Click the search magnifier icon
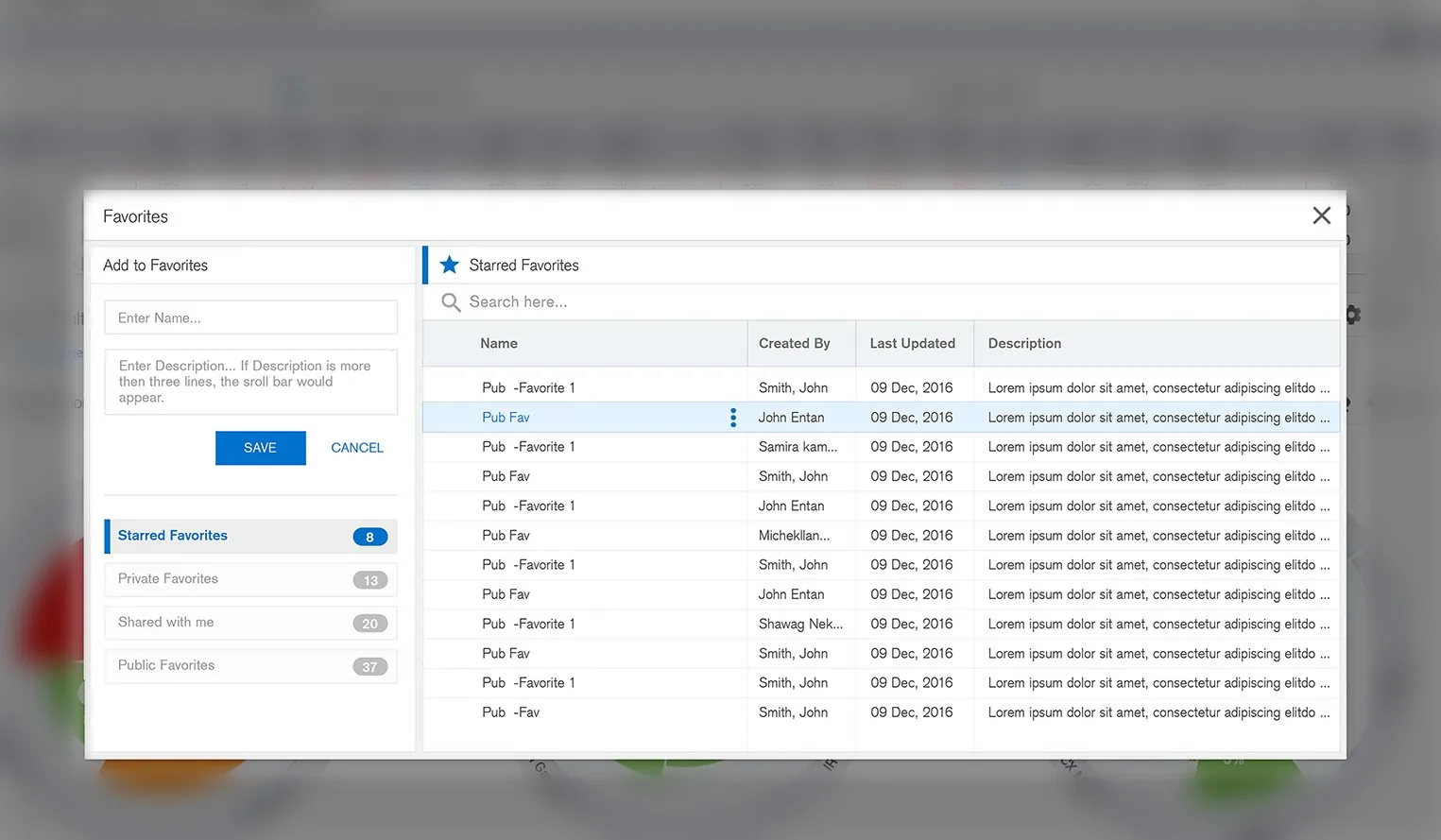Image resolution: width=1441 pixels, height=840 pixels. tap(451, 302)
